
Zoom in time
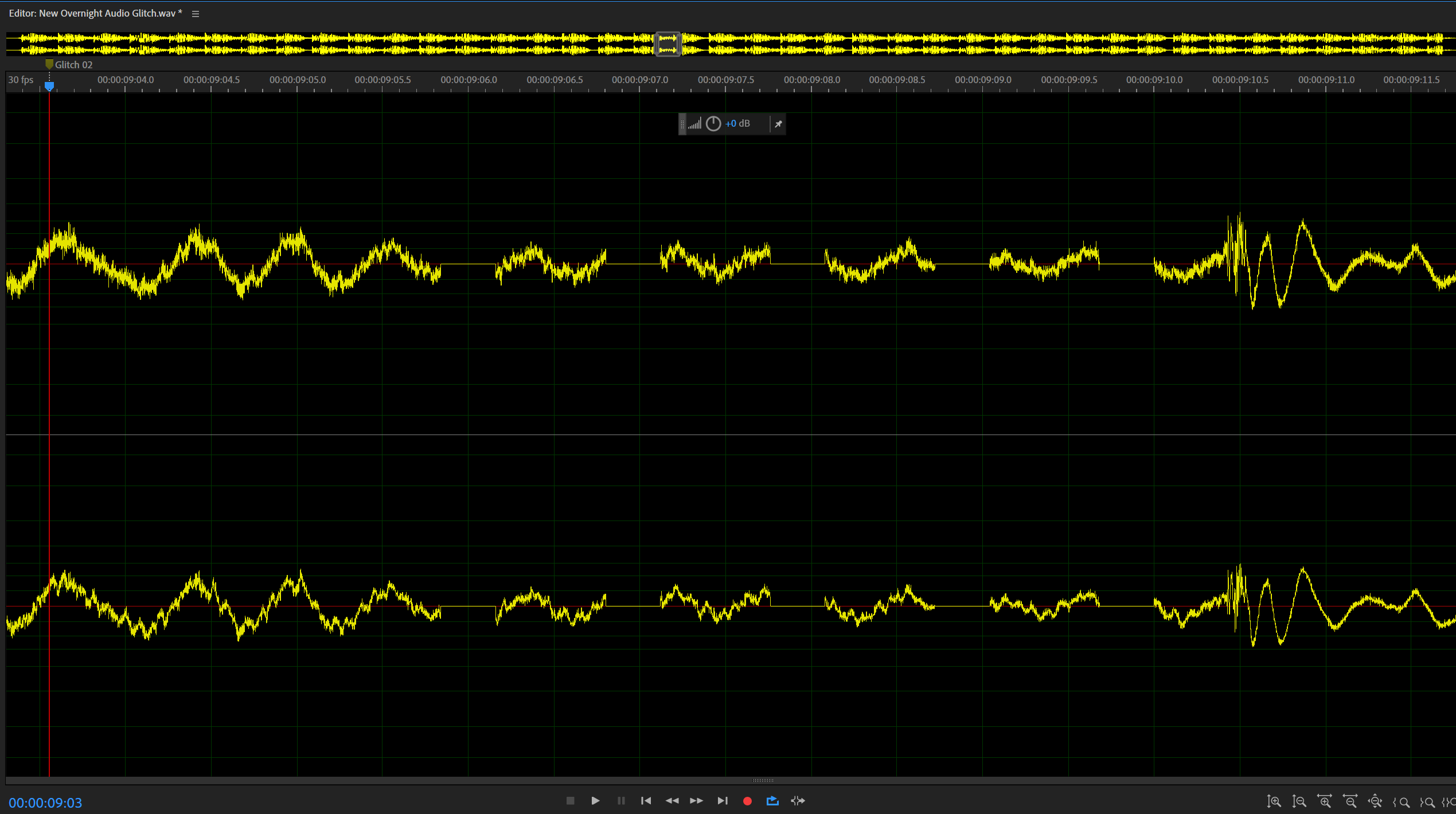coord(1324,802)
